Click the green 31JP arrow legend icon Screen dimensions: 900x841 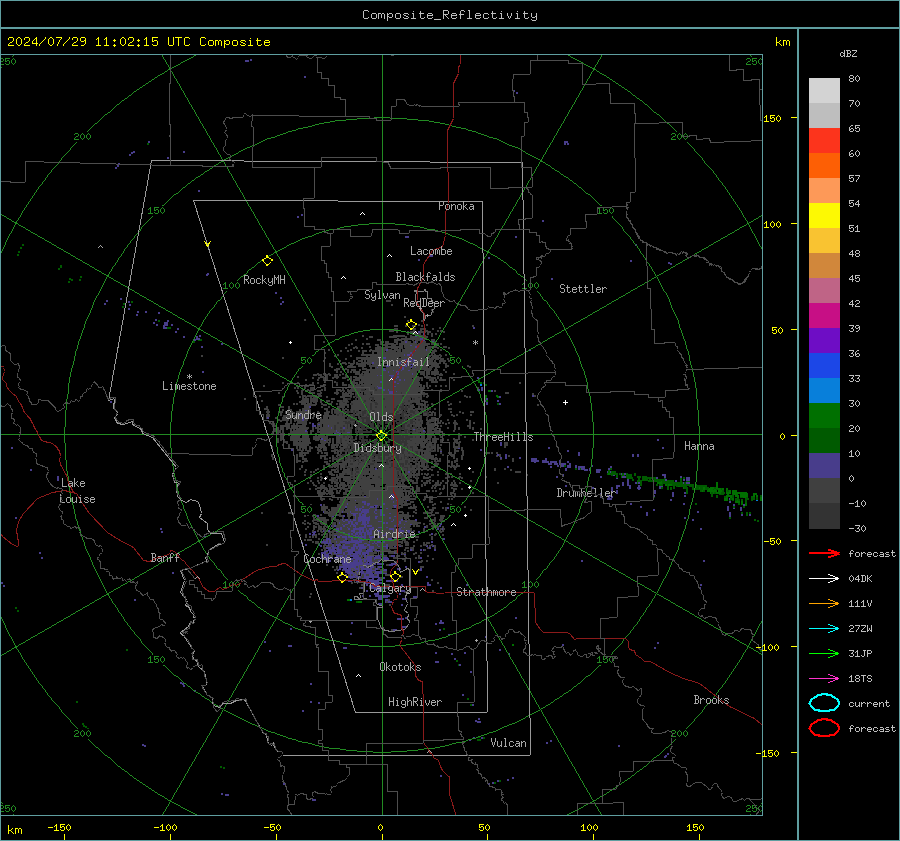pyautogui.click(x=824, y=653)
